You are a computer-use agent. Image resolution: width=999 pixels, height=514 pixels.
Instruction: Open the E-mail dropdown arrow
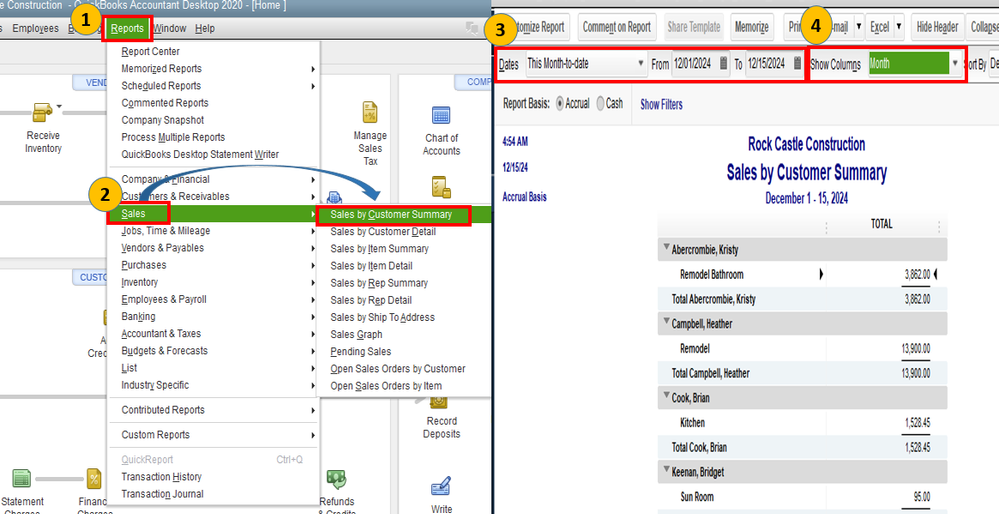tap(859, 27)
